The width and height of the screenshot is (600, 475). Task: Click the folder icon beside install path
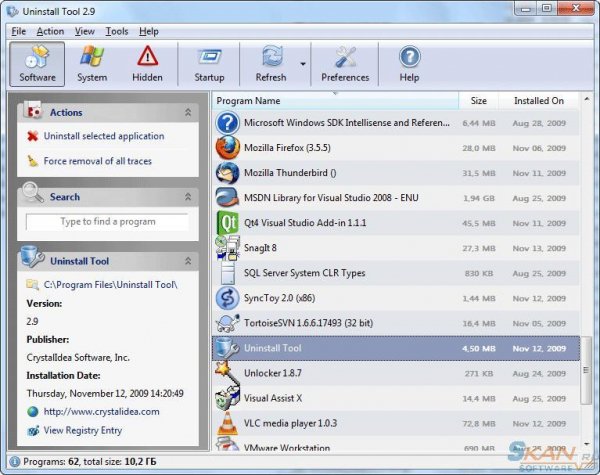pos(33,284)
